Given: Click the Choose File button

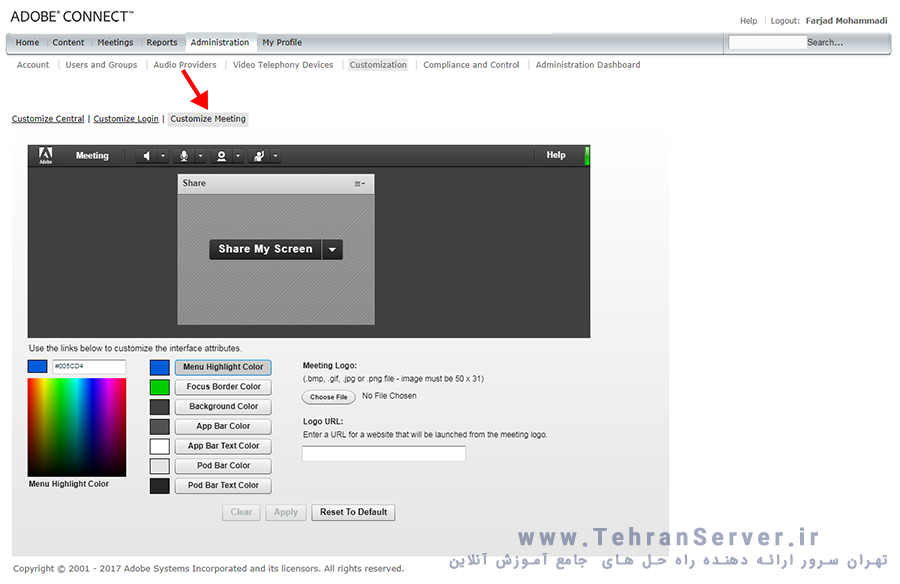Looking at the screenshot, I should (328, 397).
